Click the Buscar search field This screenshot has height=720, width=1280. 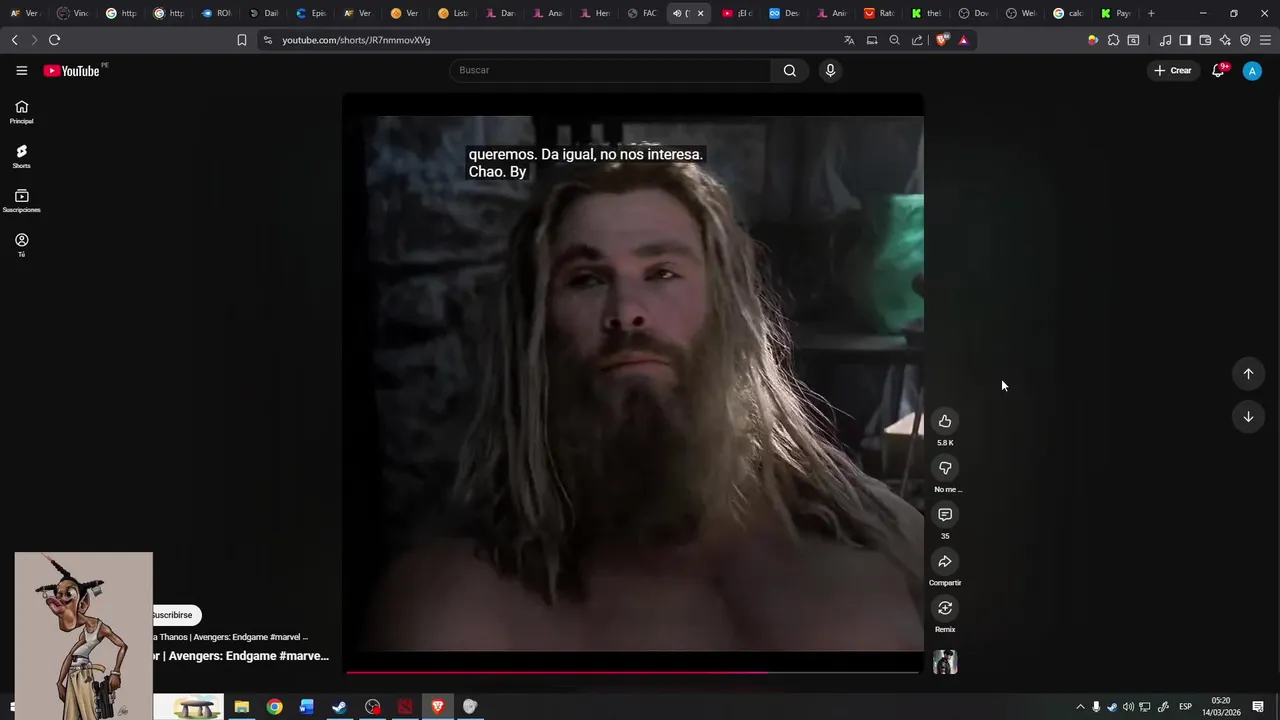[x=610, y=70]
